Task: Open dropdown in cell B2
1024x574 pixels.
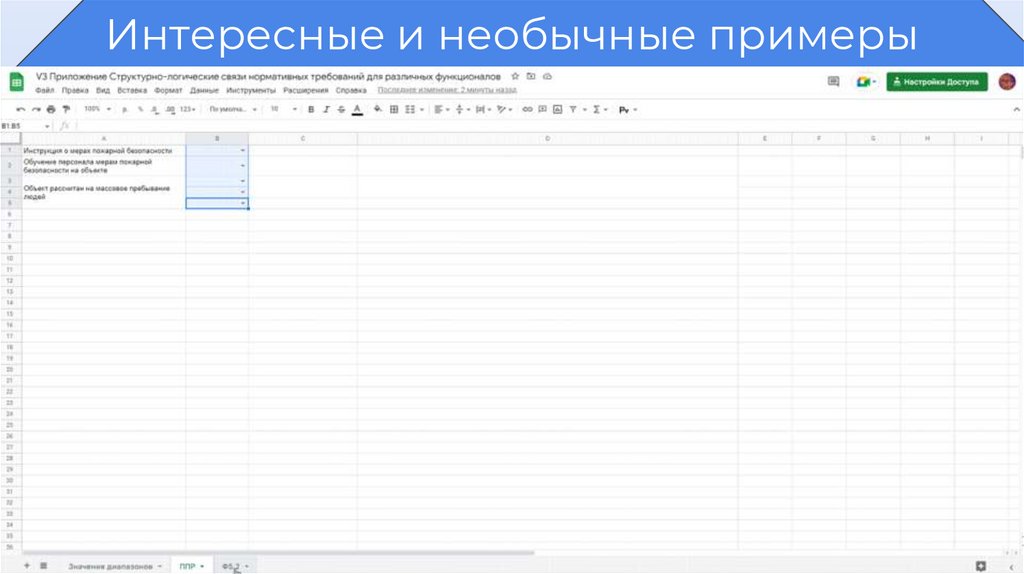Action: pyautogui.click(x=242, y=166)
